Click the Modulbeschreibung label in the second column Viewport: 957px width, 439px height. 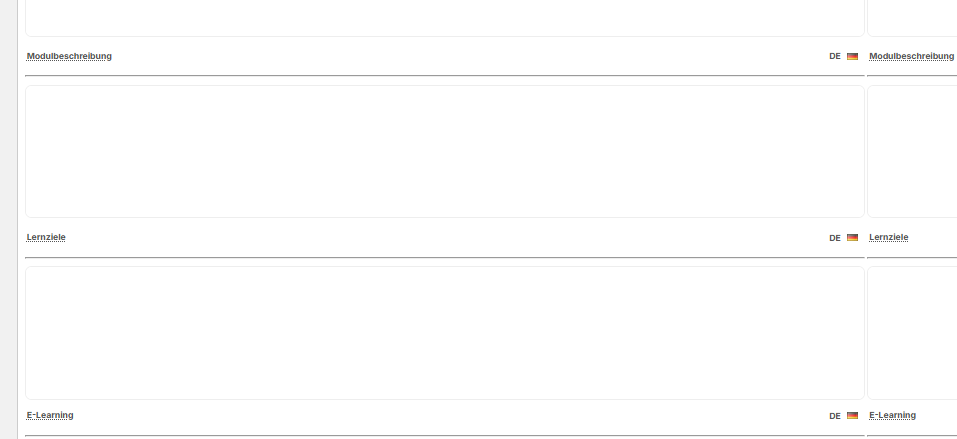[x=911, y=56]
